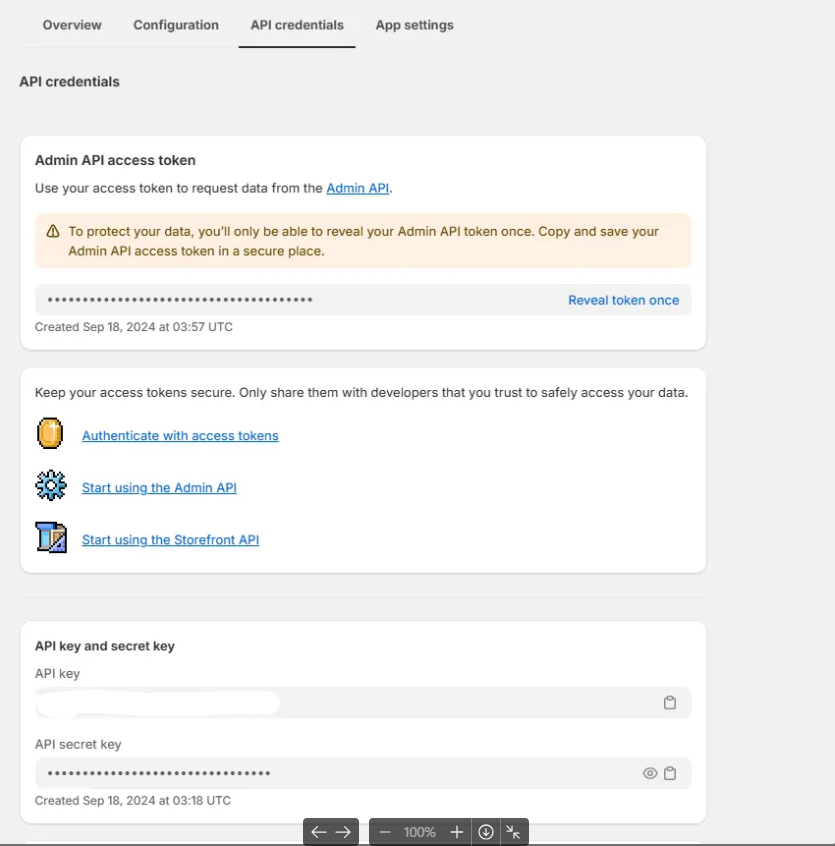Click the Storefront API pixel icon
This screenshot has height=846, width=835.
click(x=50, y=538)
